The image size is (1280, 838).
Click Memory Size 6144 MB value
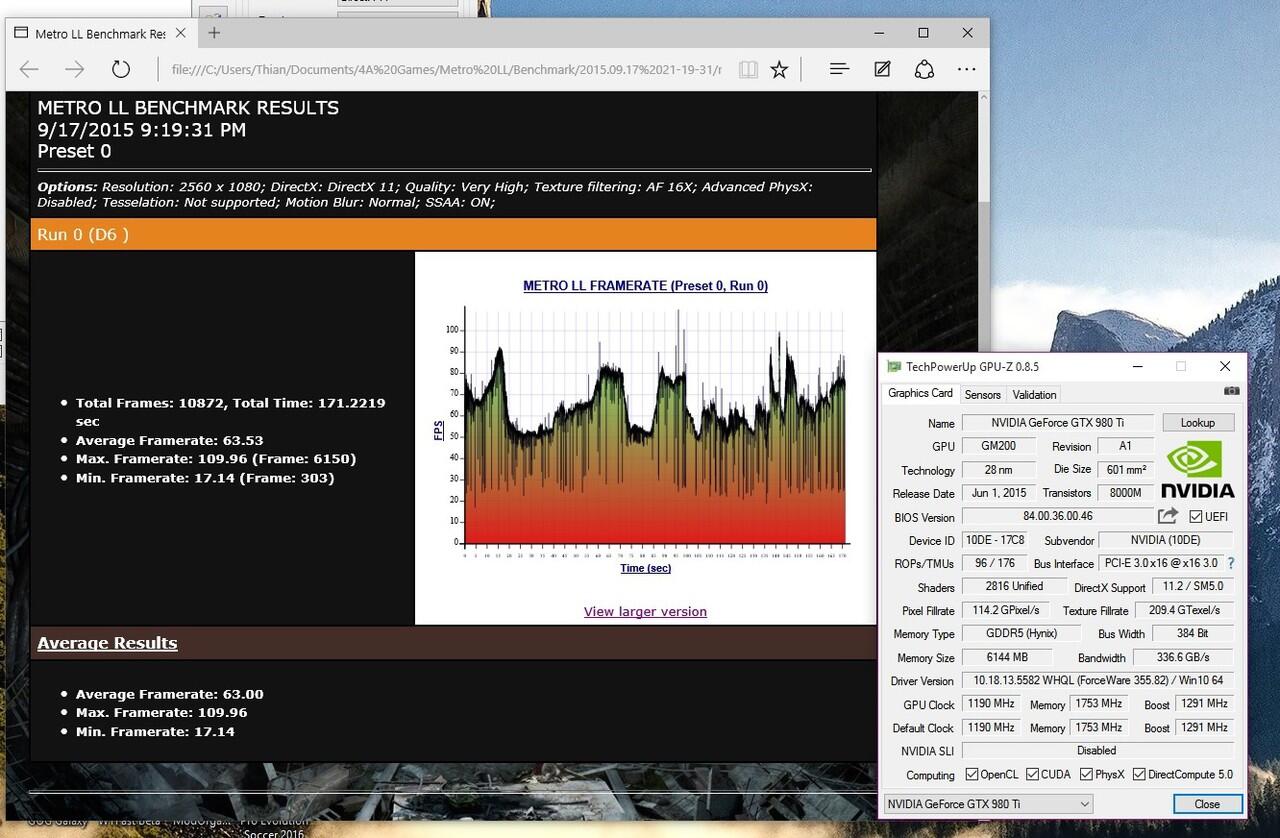click(1007, 657)
